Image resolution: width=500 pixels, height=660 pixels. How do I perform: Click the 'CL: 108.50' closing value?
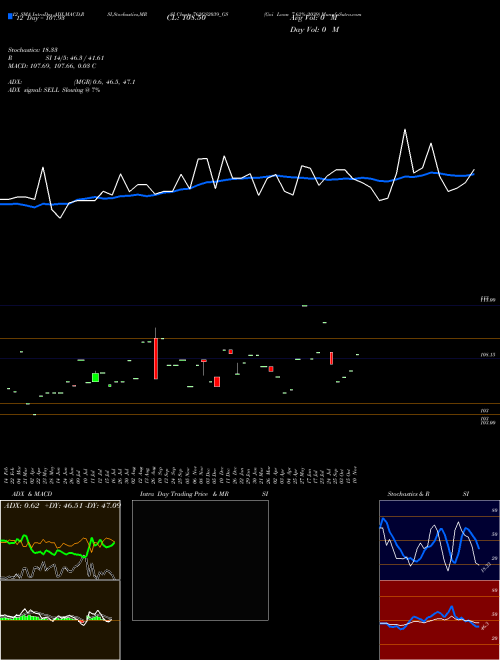click(186, 18)
